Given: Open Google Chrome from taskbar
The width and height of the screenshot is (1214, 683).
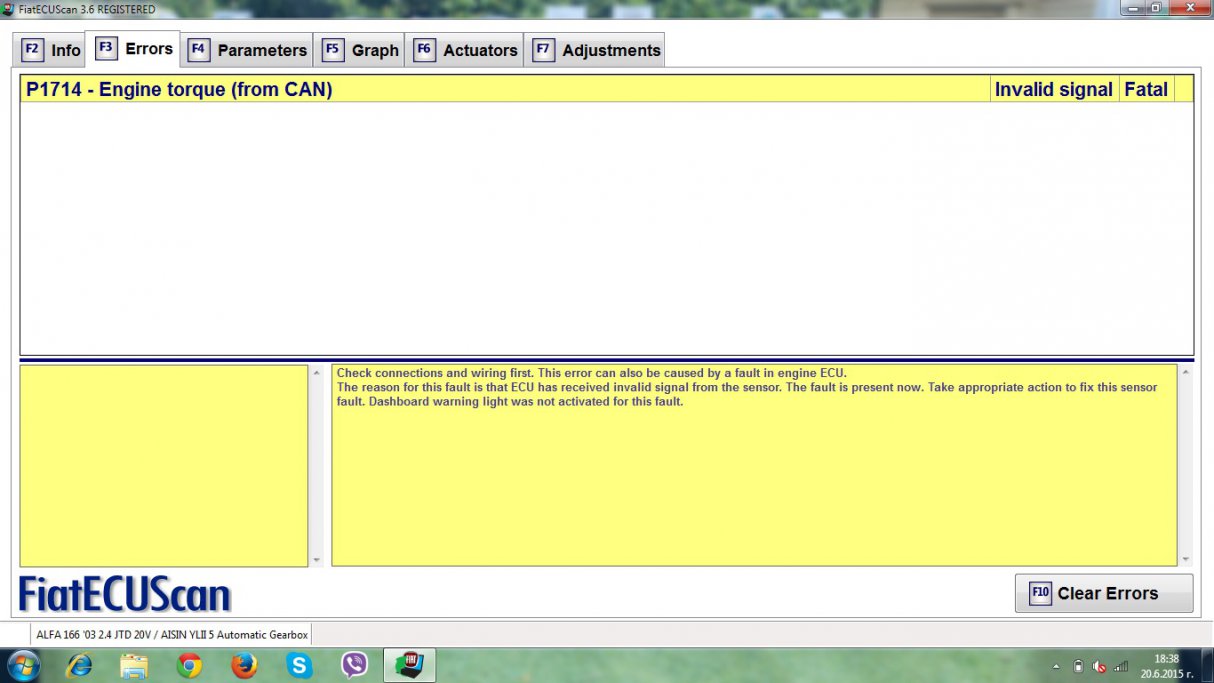Looking at the screenshot, I should 189,665.
